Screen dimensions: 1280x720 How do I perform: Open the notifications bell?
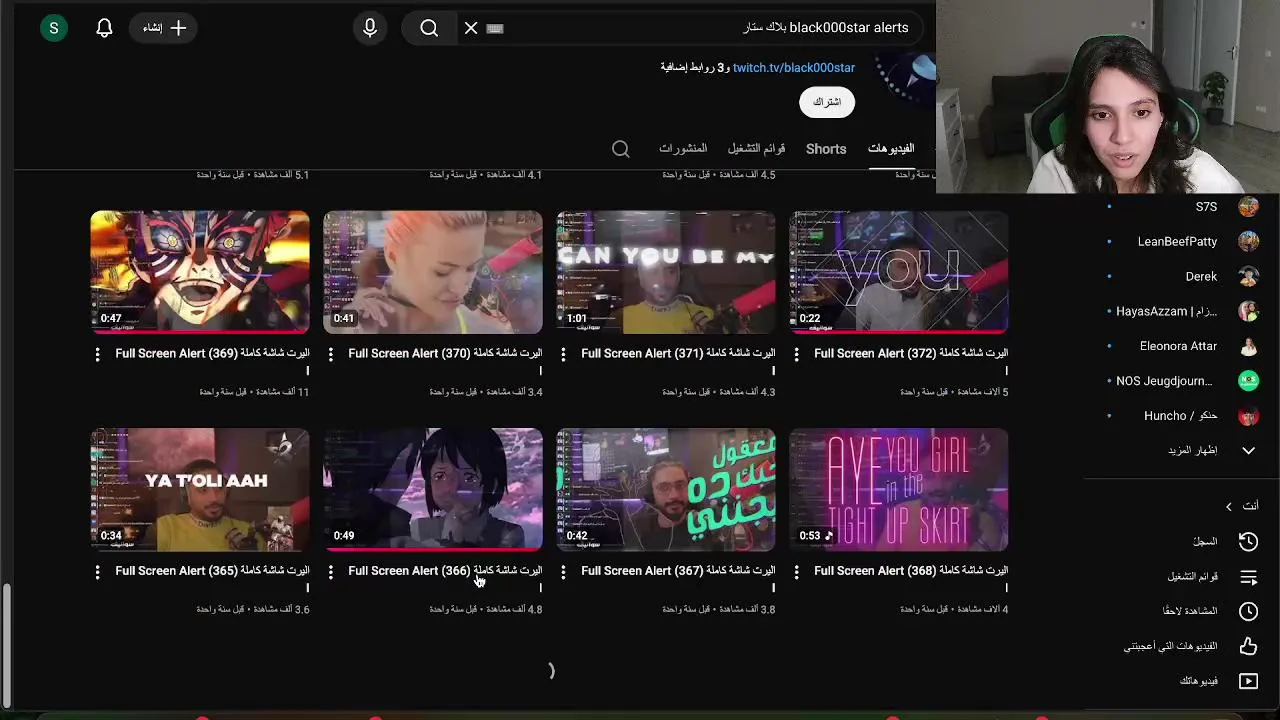click(104, 28)
